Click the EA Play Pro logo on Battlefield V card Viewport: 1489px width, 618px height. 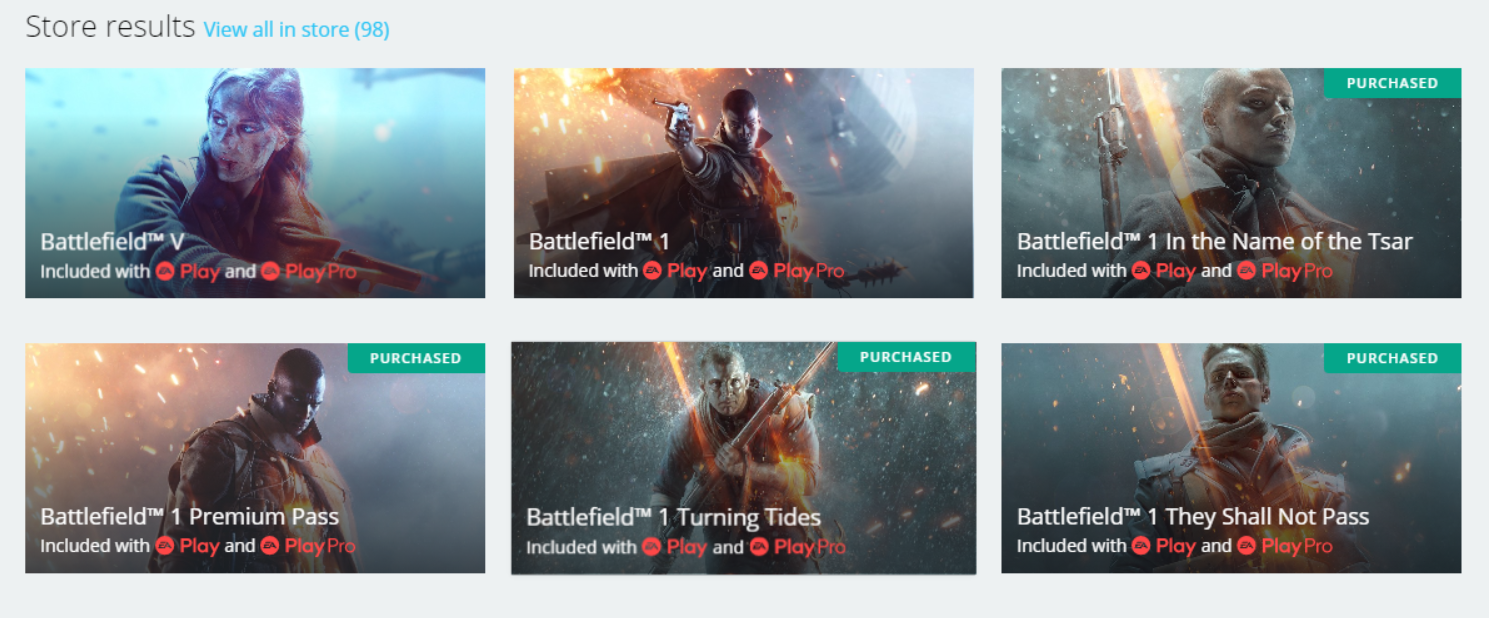(x=308, y=271)
